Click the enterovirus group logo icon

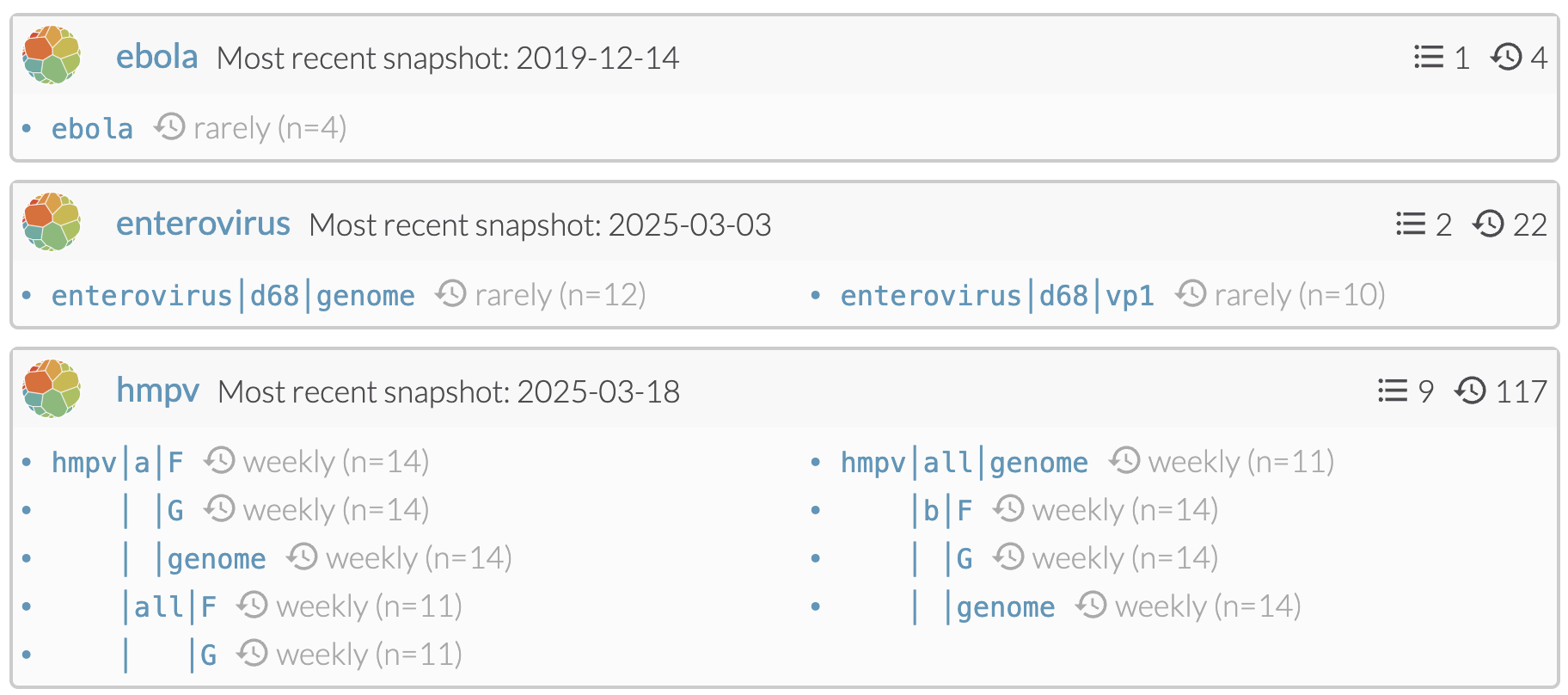52,222
